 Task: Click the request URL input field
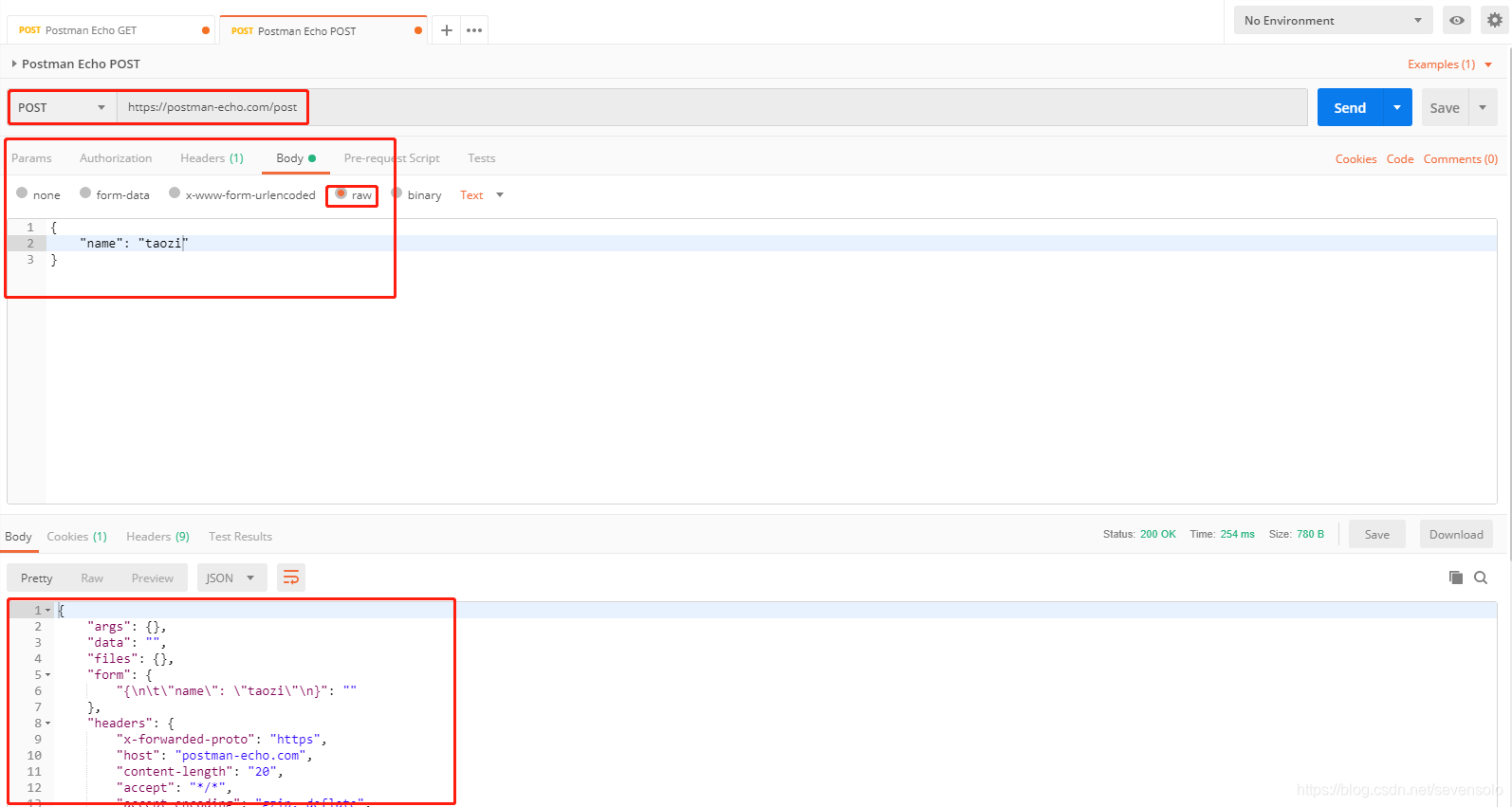[x=711, y=107]
